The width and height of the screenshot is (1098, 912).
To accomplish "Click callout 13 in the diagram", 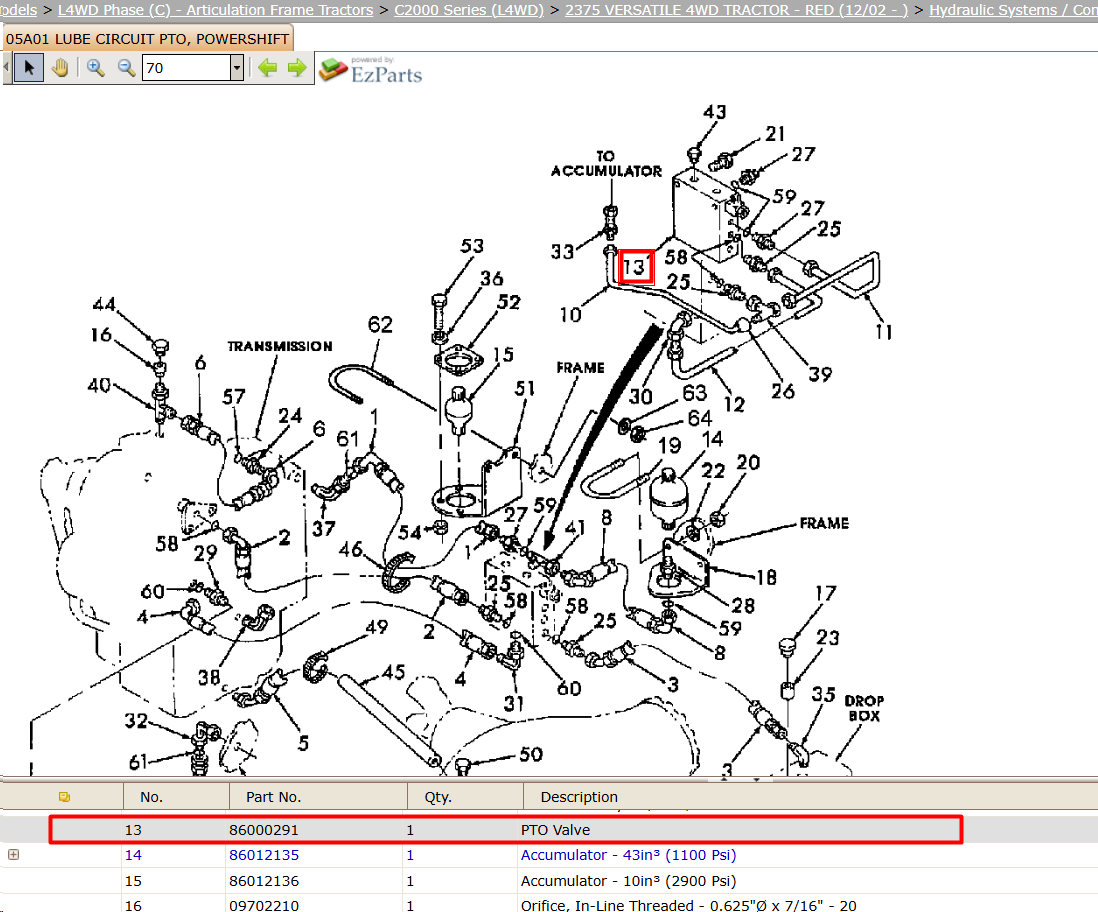I will point(636,267).
